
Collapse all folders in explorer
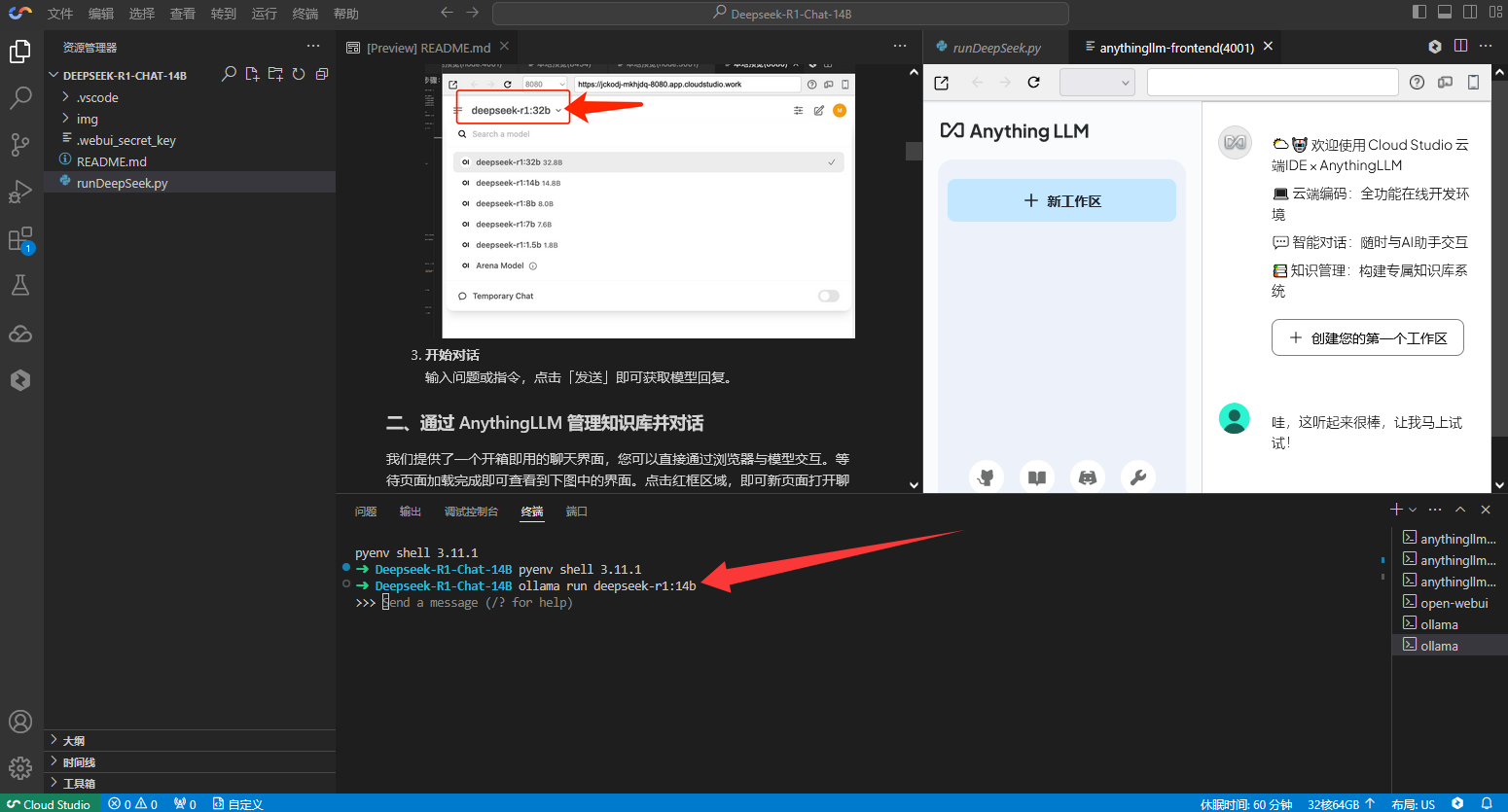322,74
